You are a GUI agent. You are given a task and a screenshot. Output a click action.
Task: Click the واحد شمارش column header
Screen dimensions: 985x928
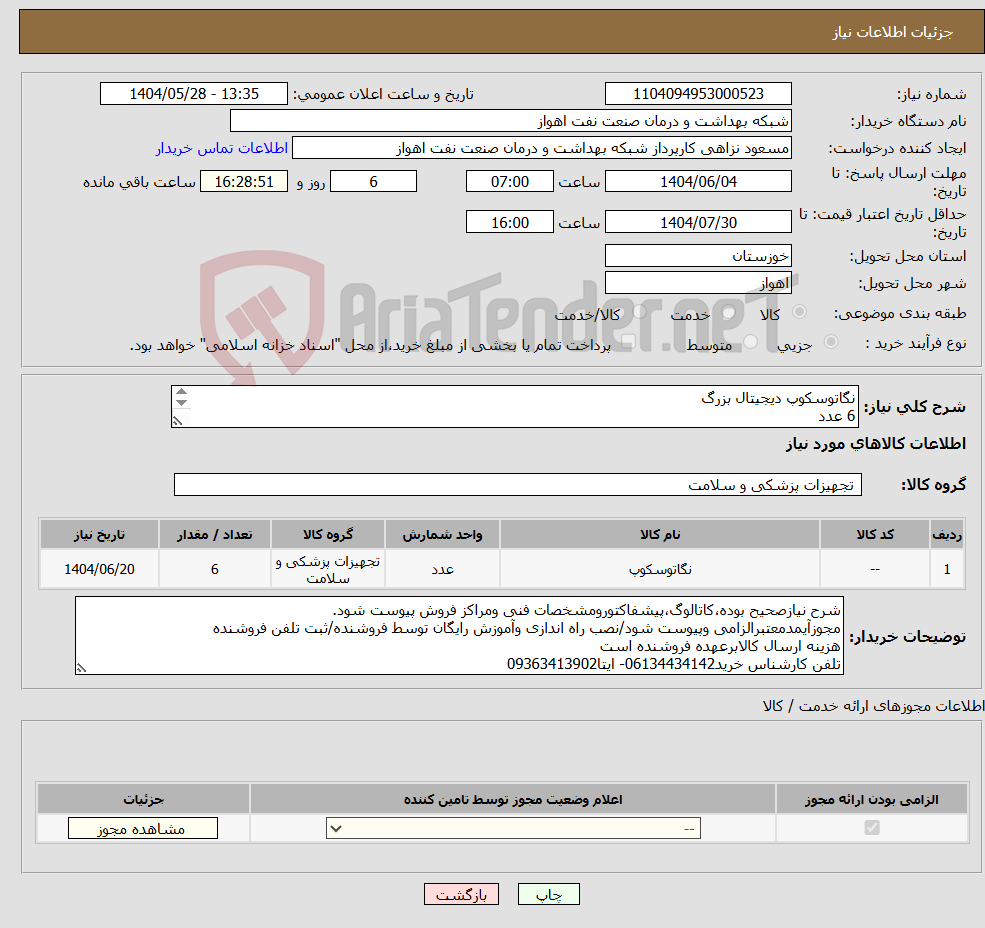[442, 534]
